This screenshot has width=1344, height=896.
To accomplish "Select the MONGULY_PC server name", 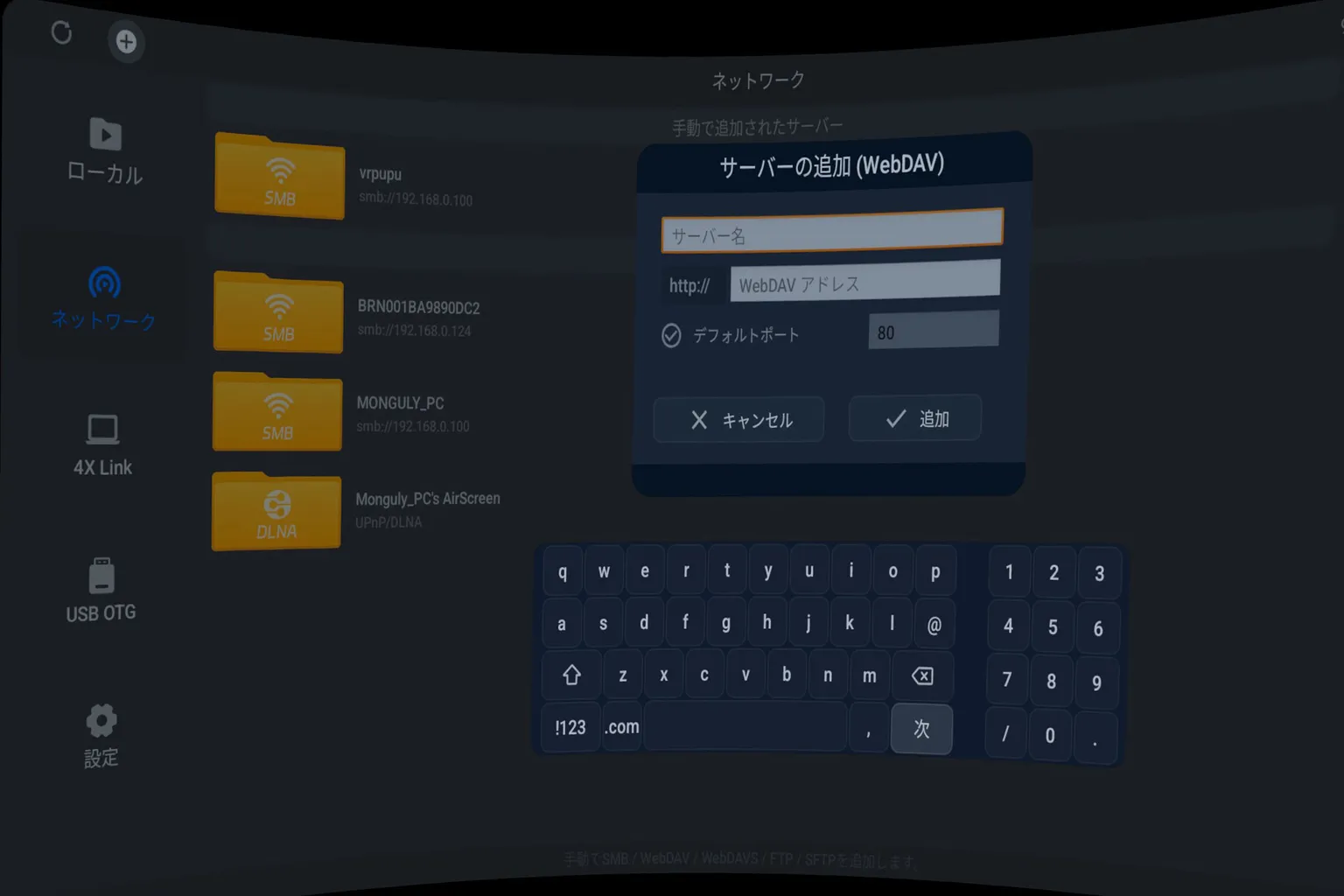I will click(400, 403).
